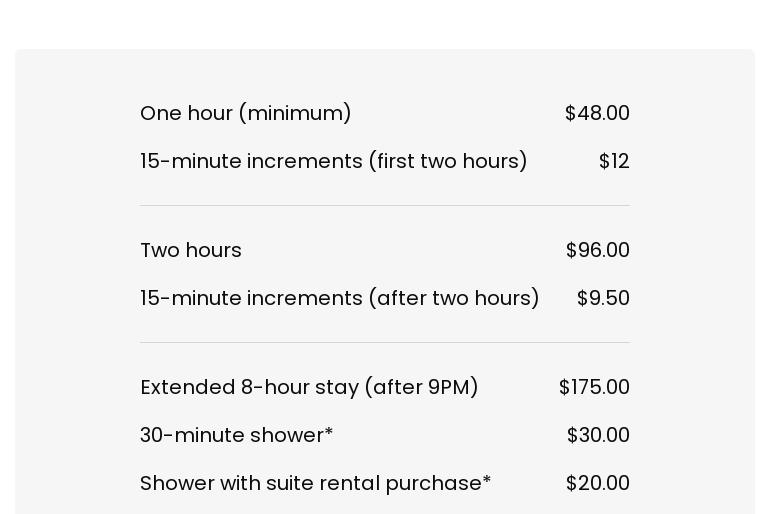
Task: Click the divider line above "Two hours"
Action: click(x=385, y=206)
